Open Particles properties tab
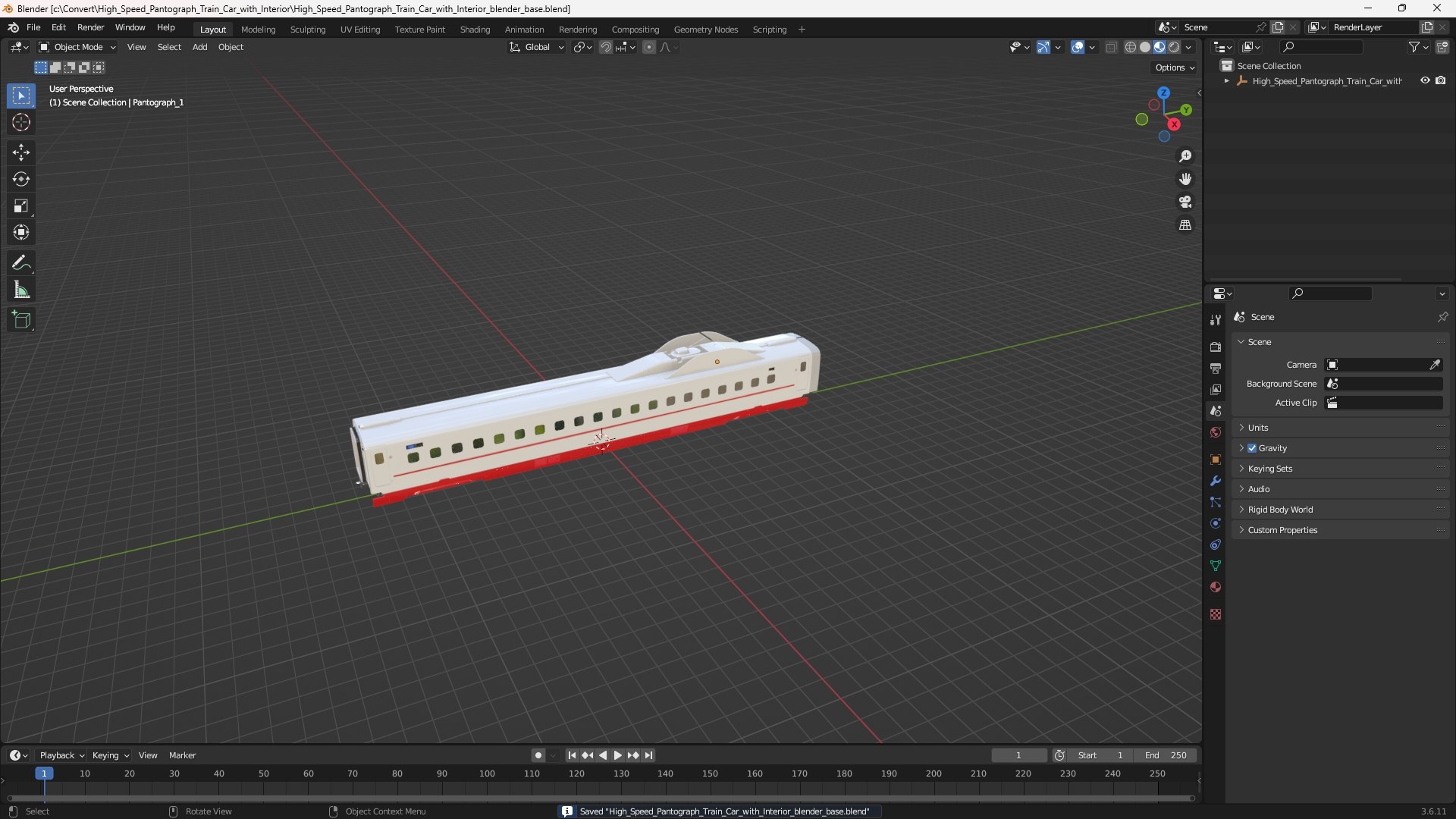 coord(1216,502)
